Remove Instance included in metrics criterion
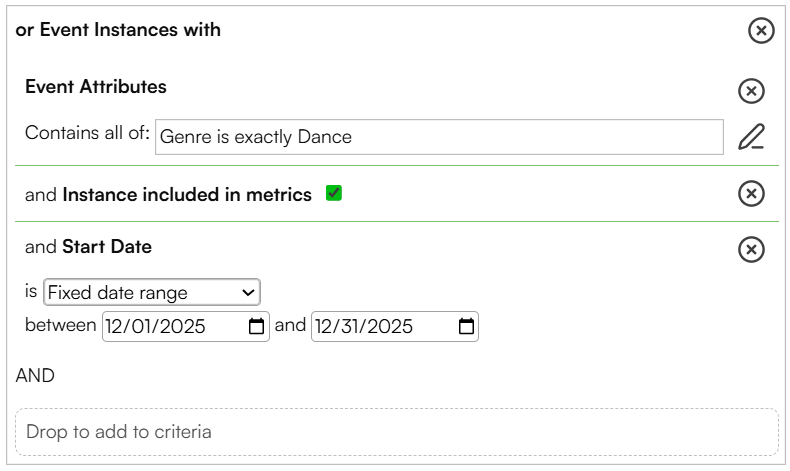The height and width of the screenshot is (471, 790). tap(751, 193)
